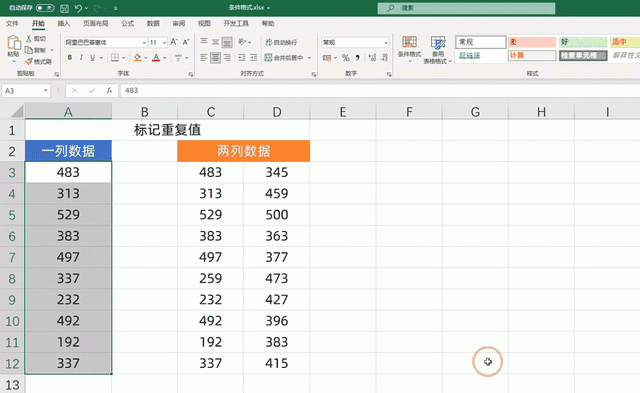
Task: Switch to the Page Layout (页面布局) tab
Action: coord(96,24)
